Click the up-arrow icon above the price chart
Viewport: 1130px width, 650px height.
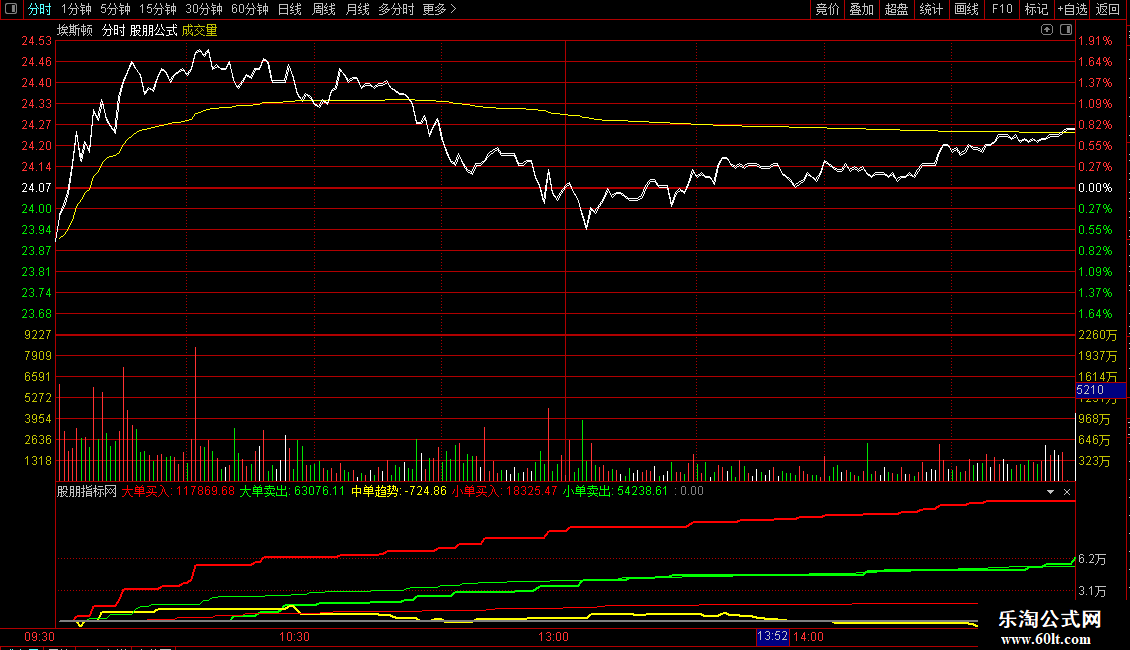(x=1047, y=30)
